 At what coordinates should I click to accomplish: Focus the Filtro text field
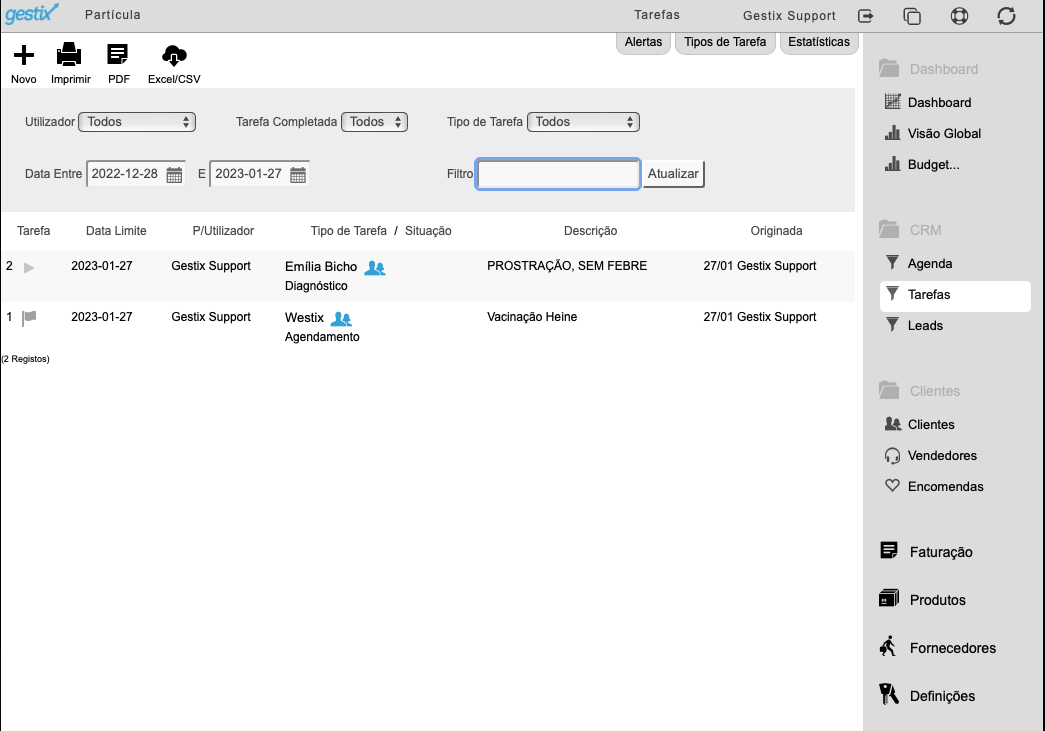click(558, 174)
